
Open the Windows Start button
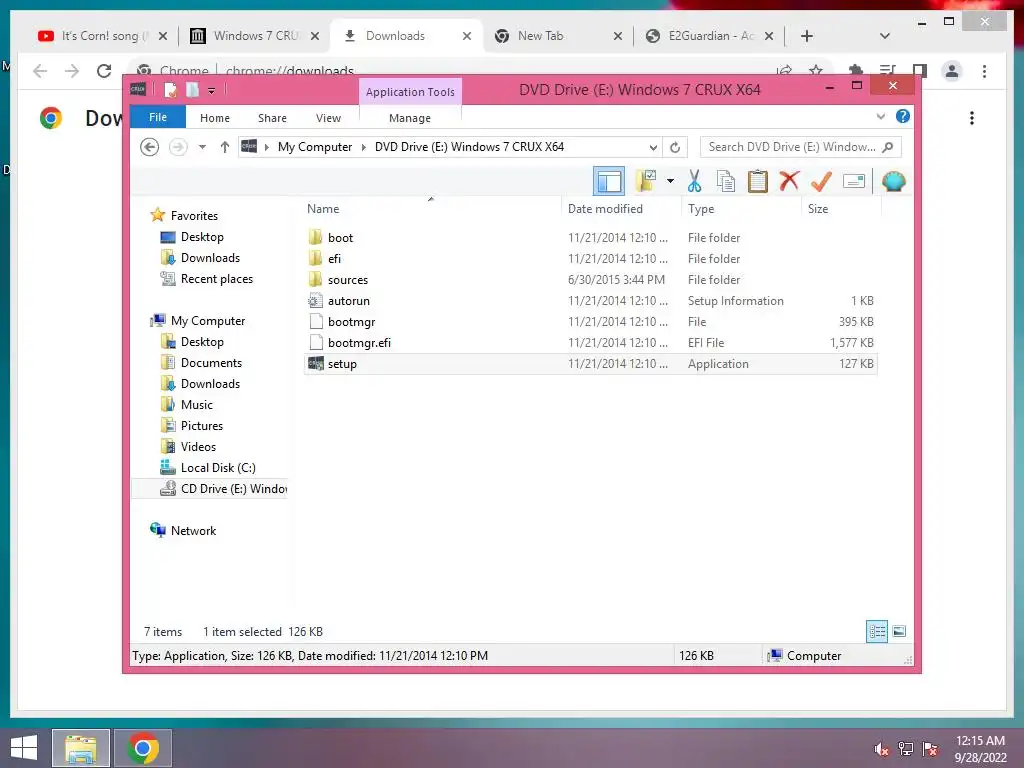click(x=24, y=748)
